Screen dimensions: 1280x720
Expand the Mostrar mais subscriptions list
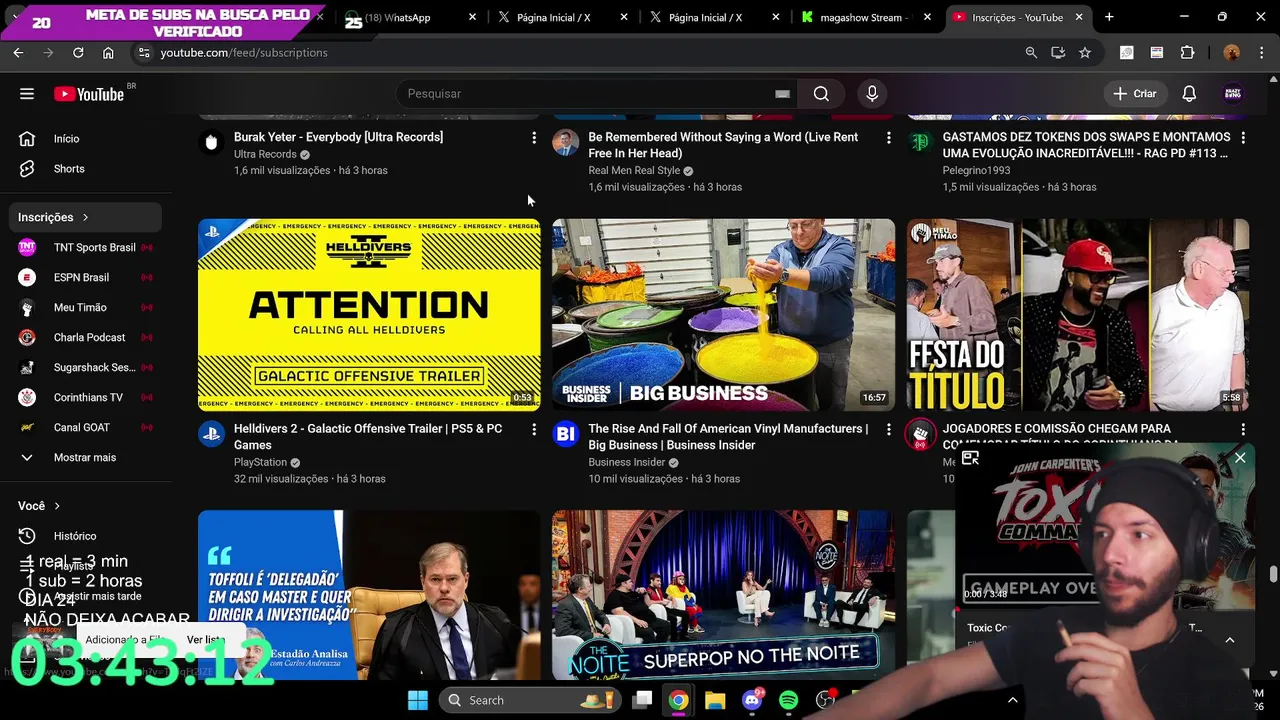(x=87, y=457)
